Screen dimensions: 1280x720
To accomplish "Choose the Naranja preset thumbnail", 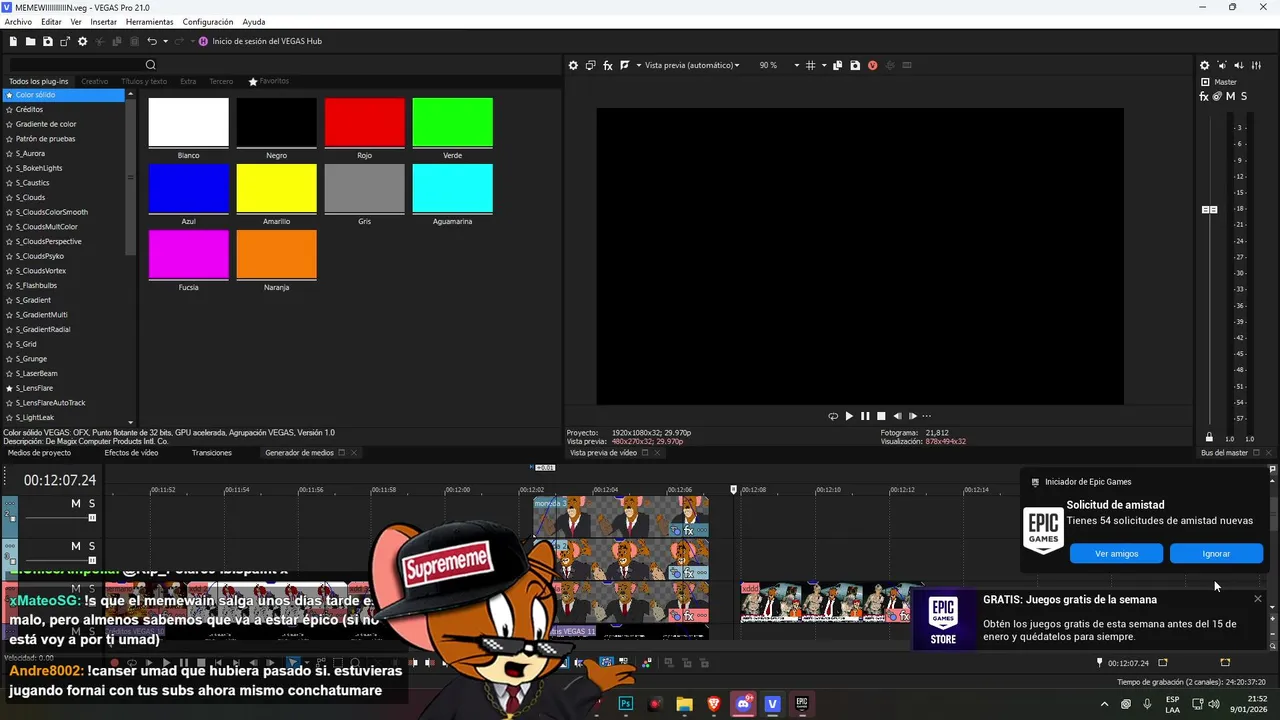I will pyautogui.click(x=276, y=254).
